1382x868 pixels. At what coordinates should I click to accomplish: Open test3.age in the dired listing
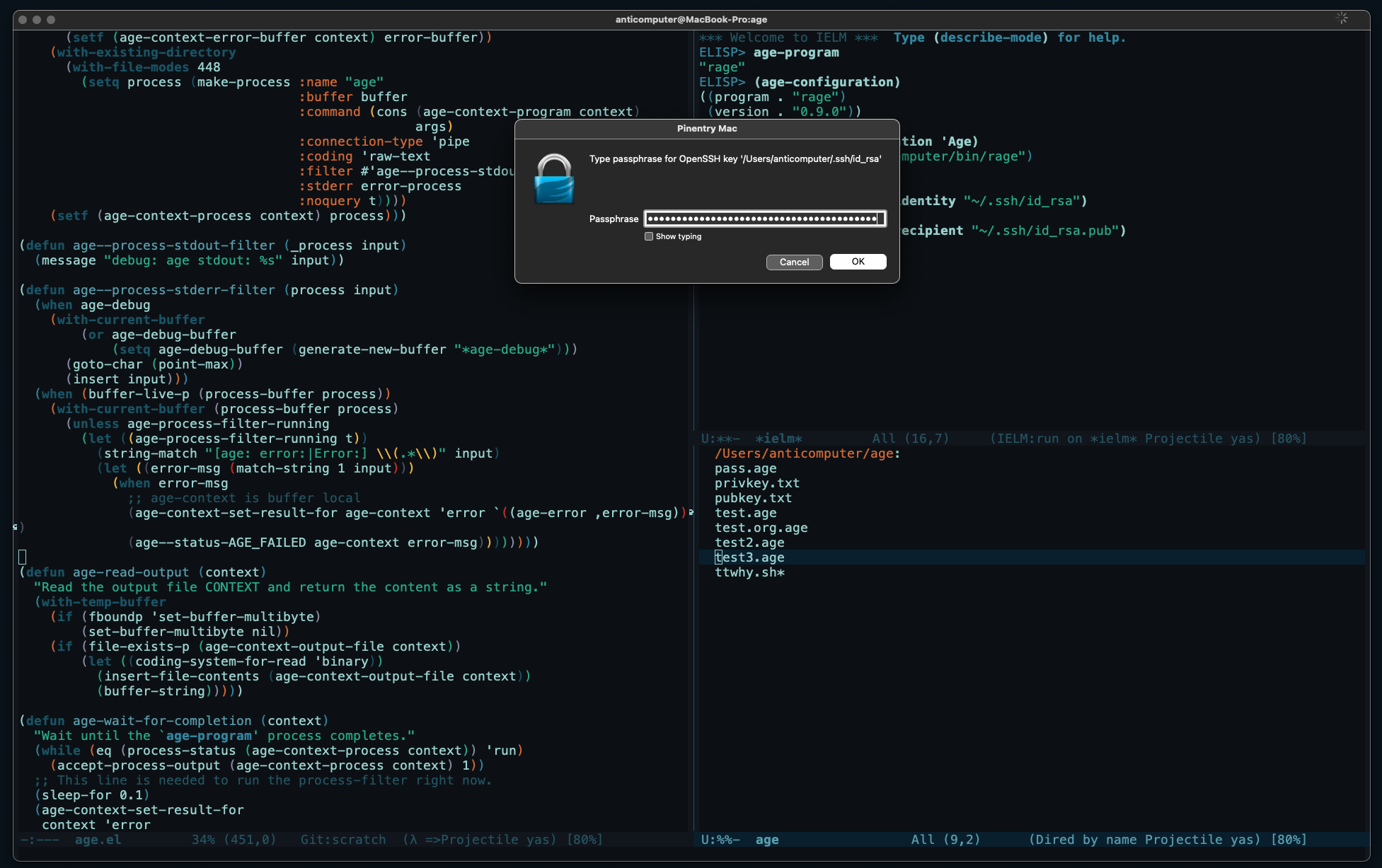[x=749, y=557]
